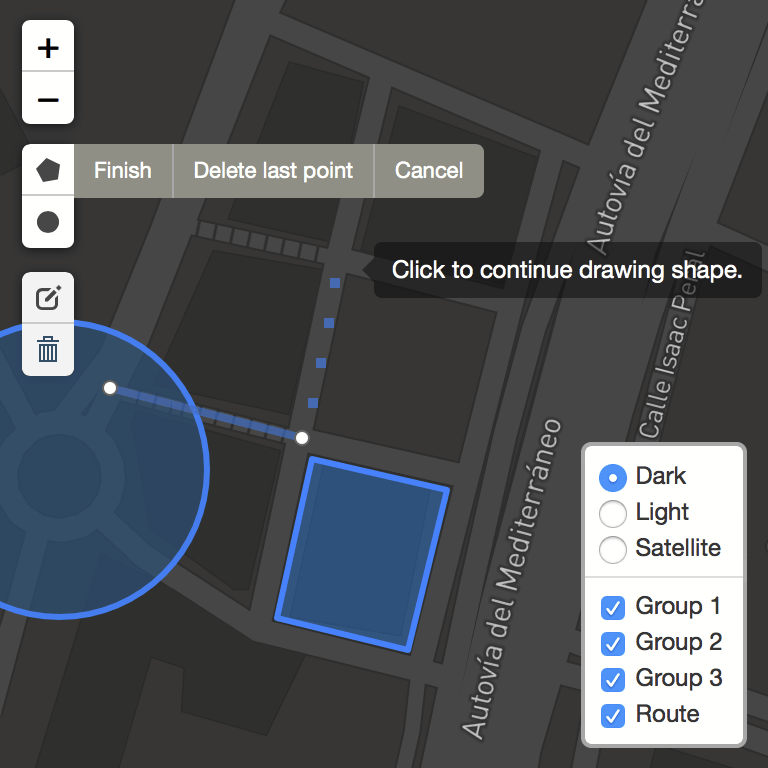Open the edit layers tool
The image size is (768, 768).
coord(48,298)
